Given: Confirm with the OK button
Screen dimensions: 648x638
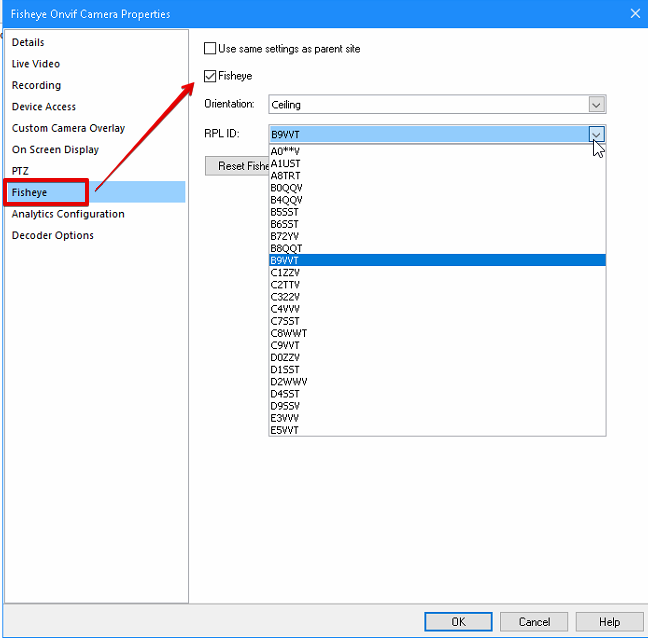Looking at the screenshot, I should point(458,622).
